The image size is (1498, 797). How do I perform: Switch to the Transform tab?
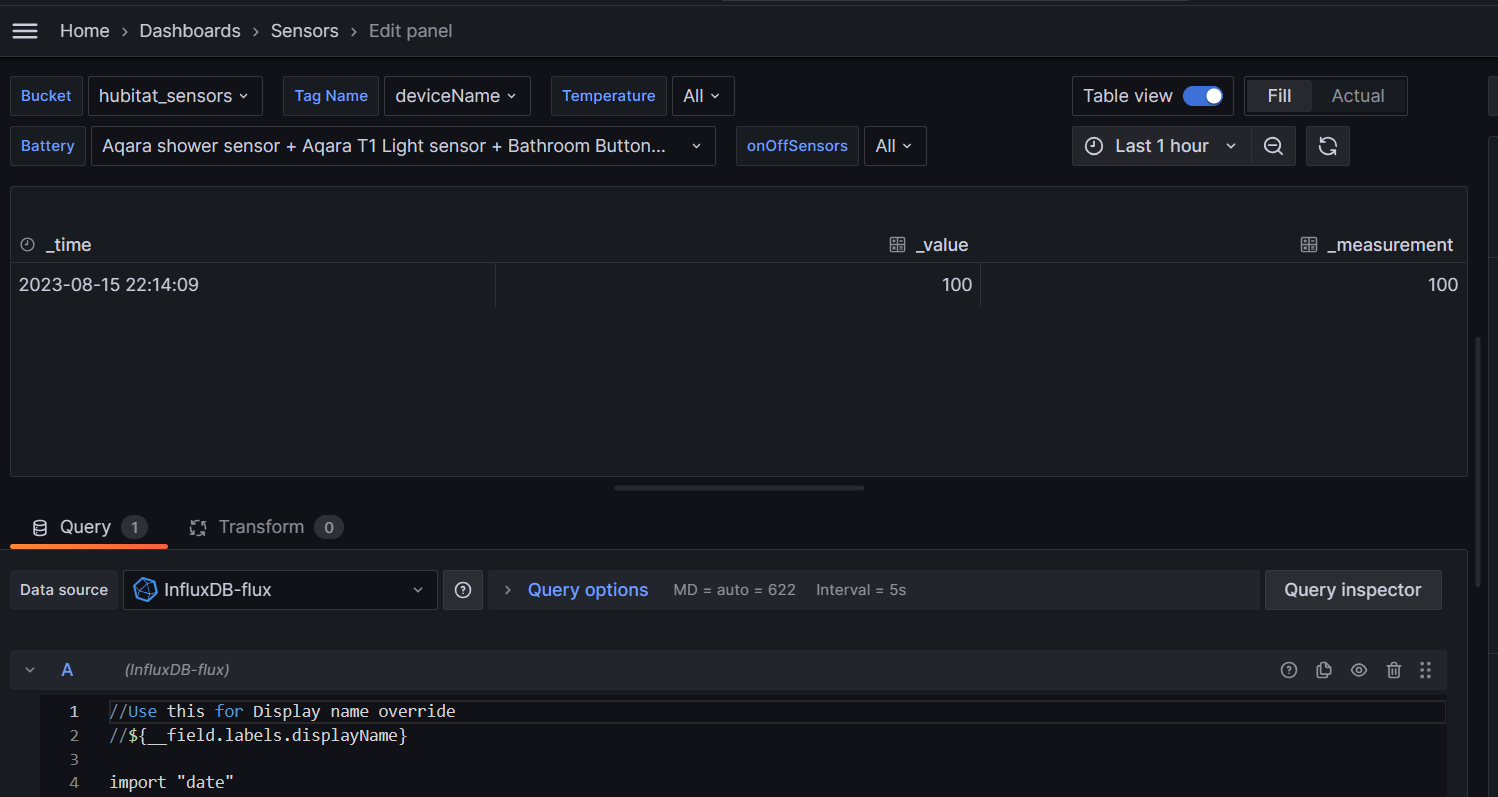[x=265, y=527]
